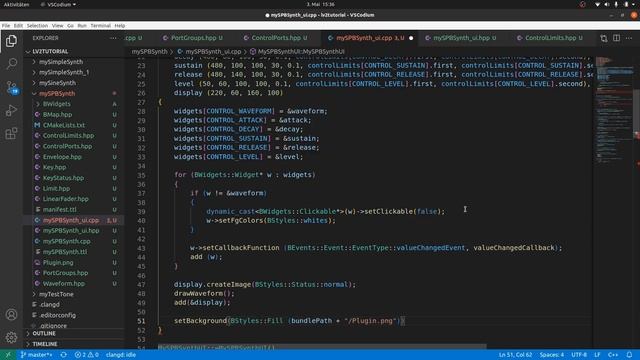Open the Extensions view icon
The width and height of the screenshot is (640, 360).
pyautogui.click(x=11, y=133)
